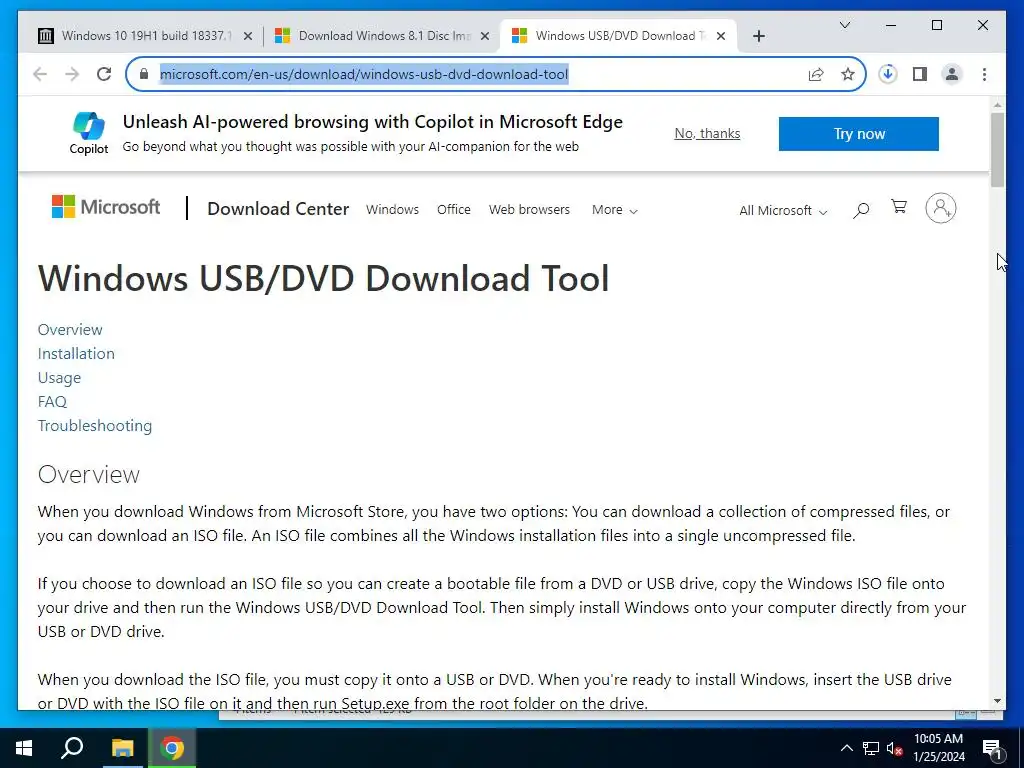Jump to Usage section link
Image resolution: width=1024 pixels, height=768 pixels.
tap(59, 377)
